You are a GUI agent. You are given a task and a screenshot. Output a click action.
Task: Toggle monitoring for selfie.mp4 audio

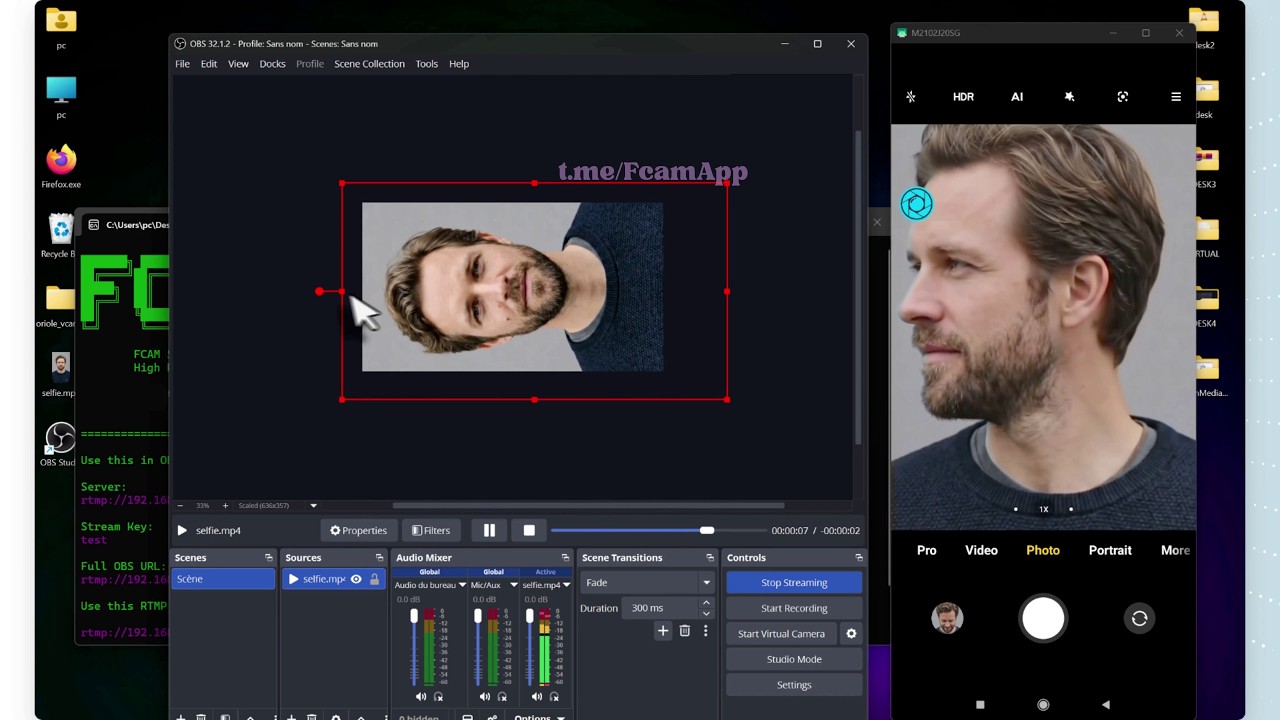coord(554,697)
